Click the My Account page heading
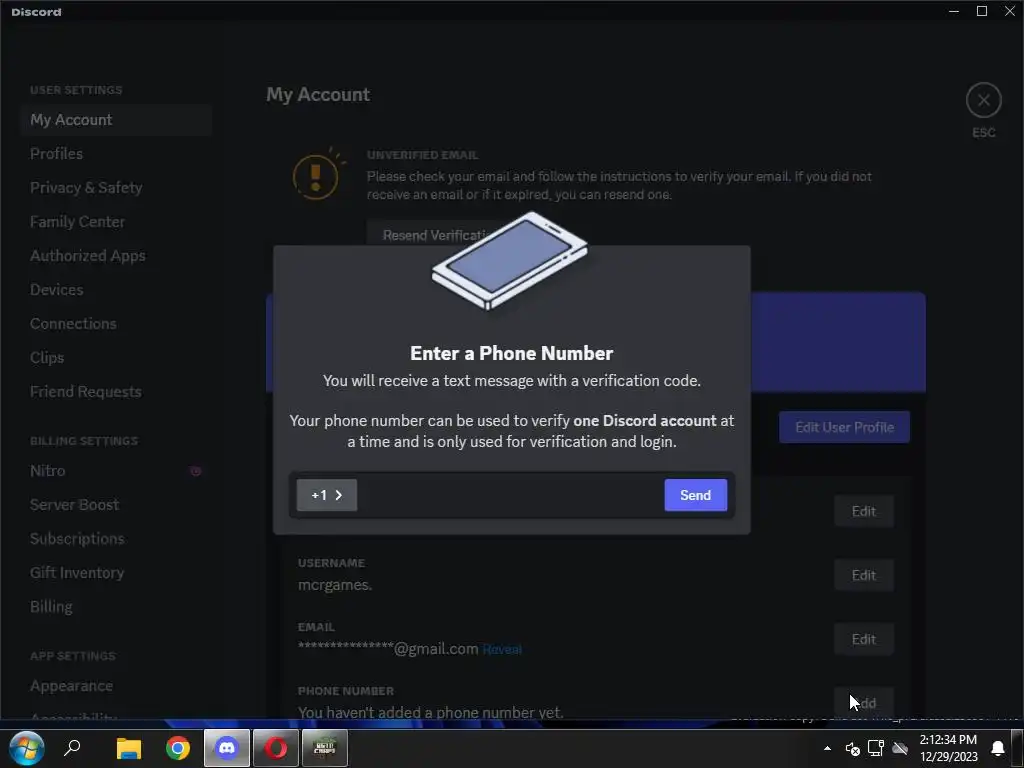1024x768 pixels. [x=318, y=95]
